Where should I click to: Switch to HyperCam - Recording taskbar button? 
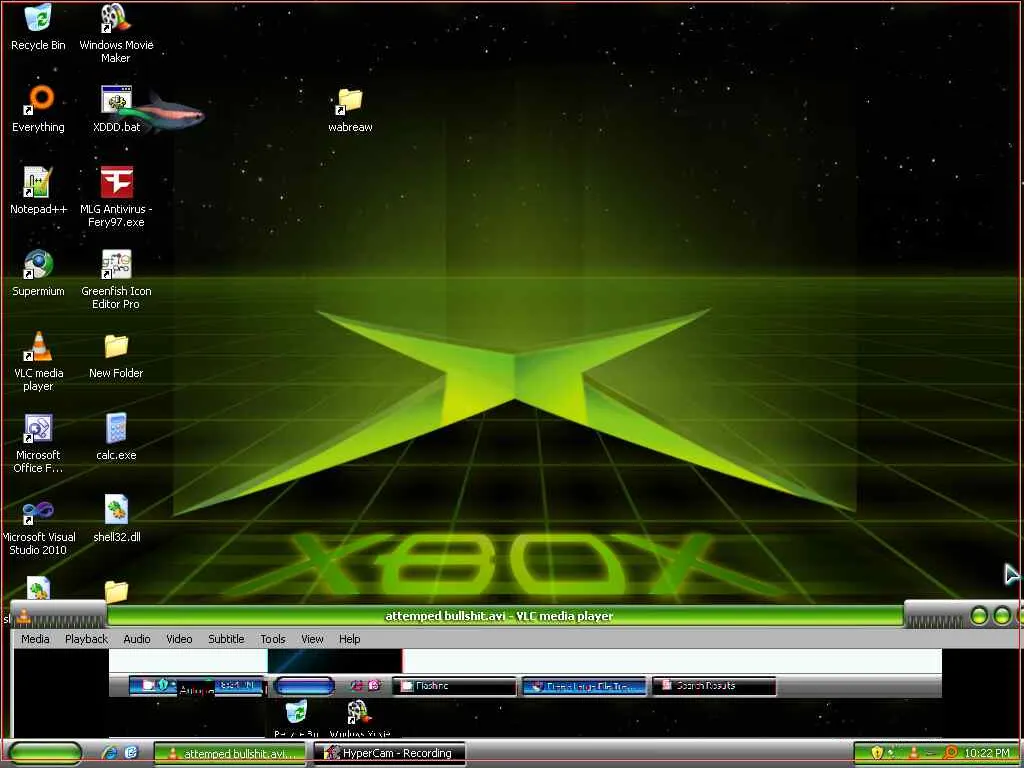[389, 753]
